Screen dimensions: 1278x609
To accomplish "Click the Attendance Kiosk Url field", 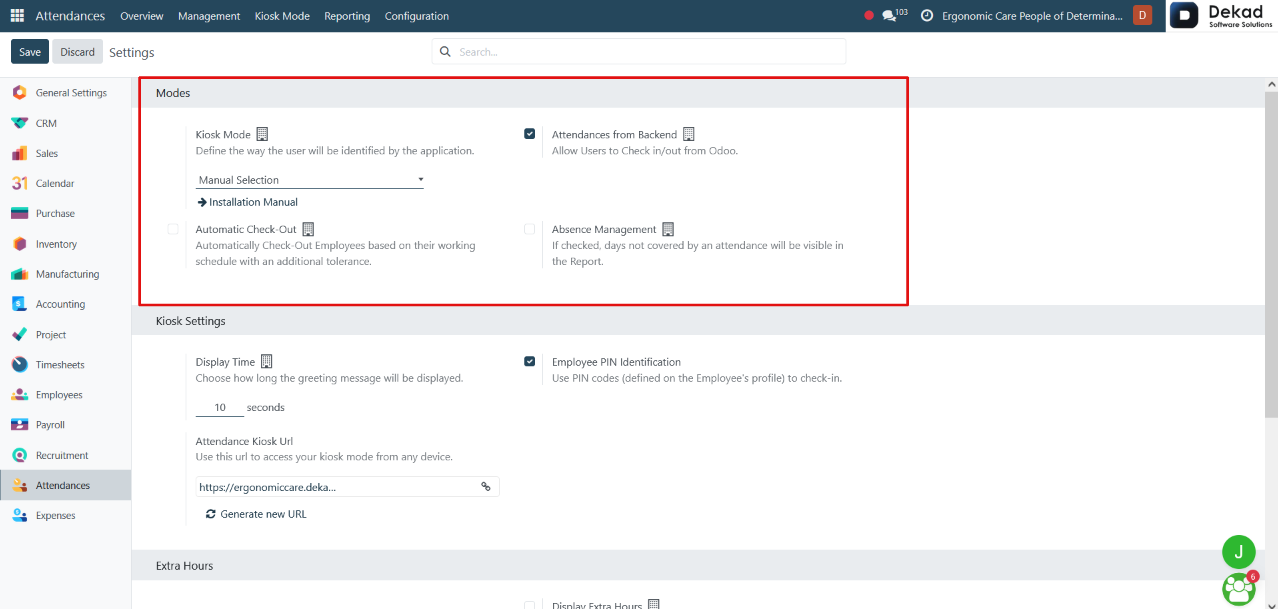I will click(347, 487).
